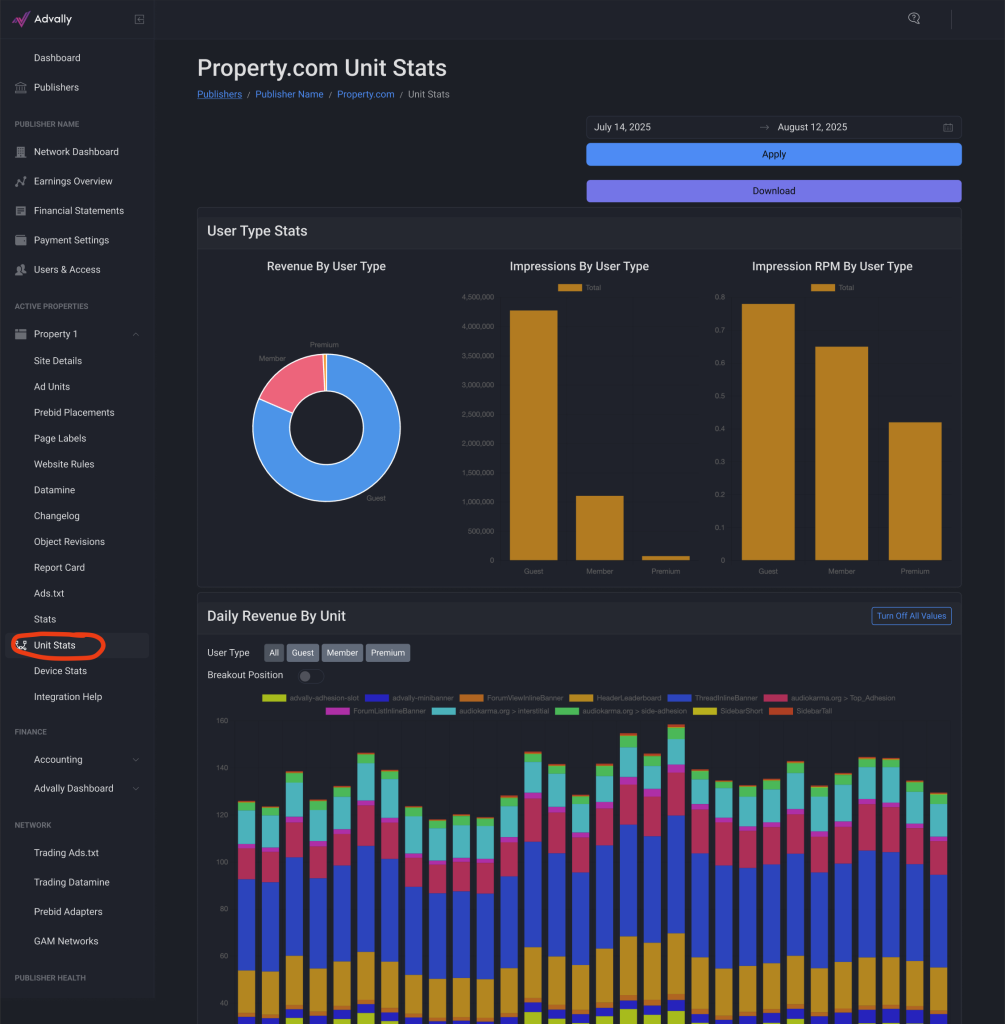Toggle Total legend in Impression RPM chart
The width and height of the screenshot is (1005, 1024).
point(833,288)
